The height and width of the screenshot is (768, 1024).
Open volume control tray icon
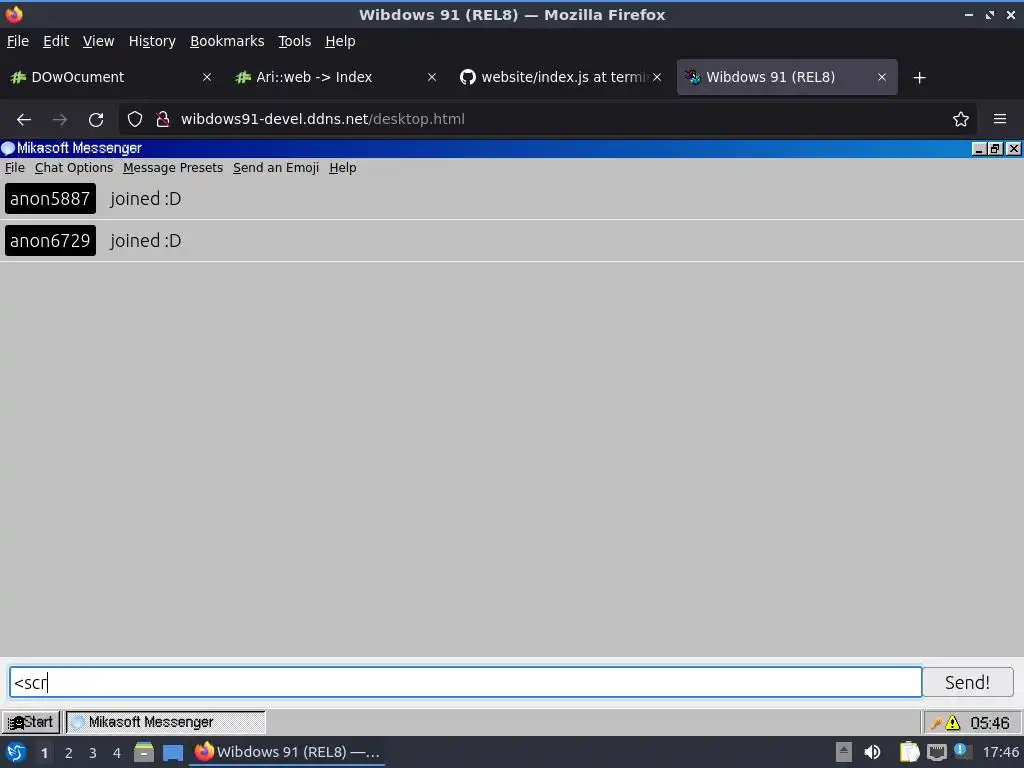point(872,752)
